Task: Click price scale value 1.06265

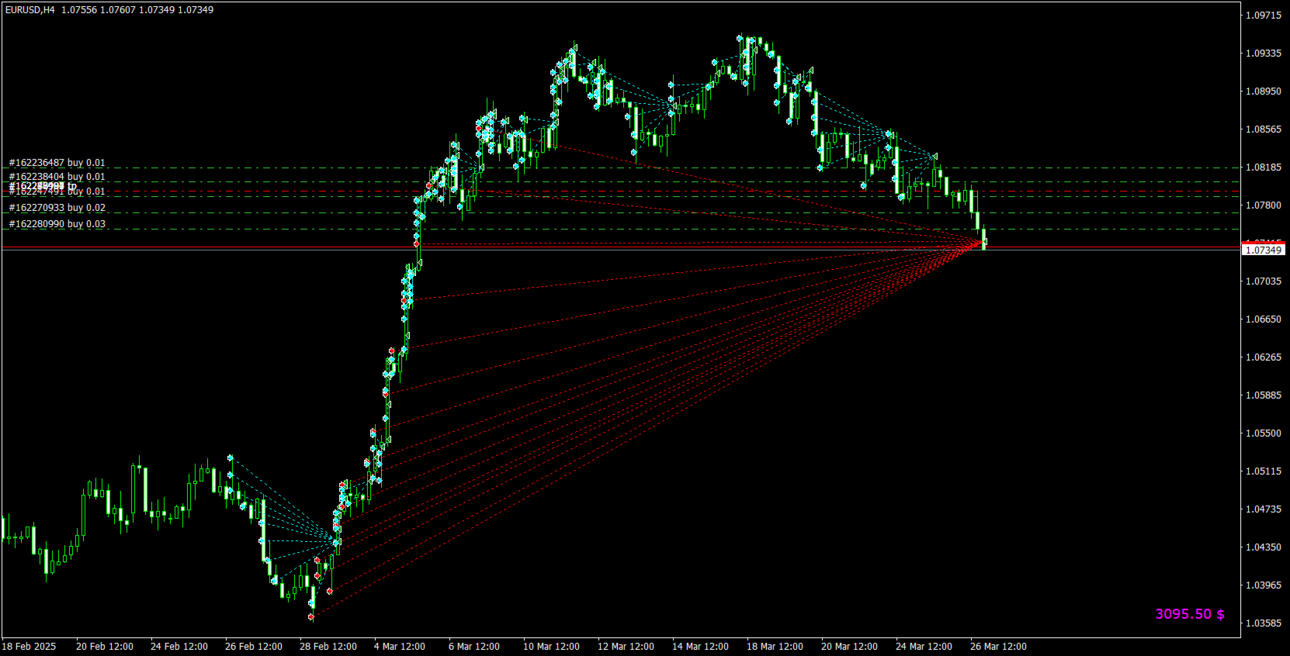Action: coord(1264,357)
